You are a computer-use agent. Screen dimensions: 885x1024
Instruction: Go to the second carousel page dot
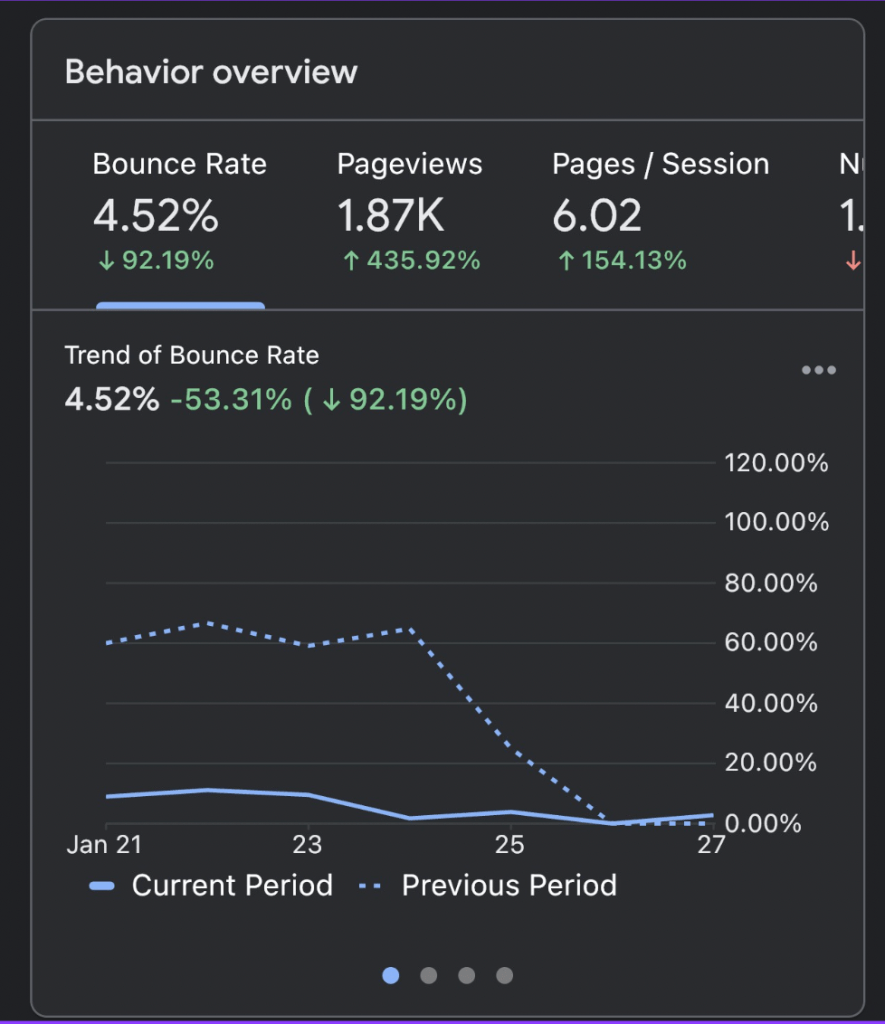point(429,975)
